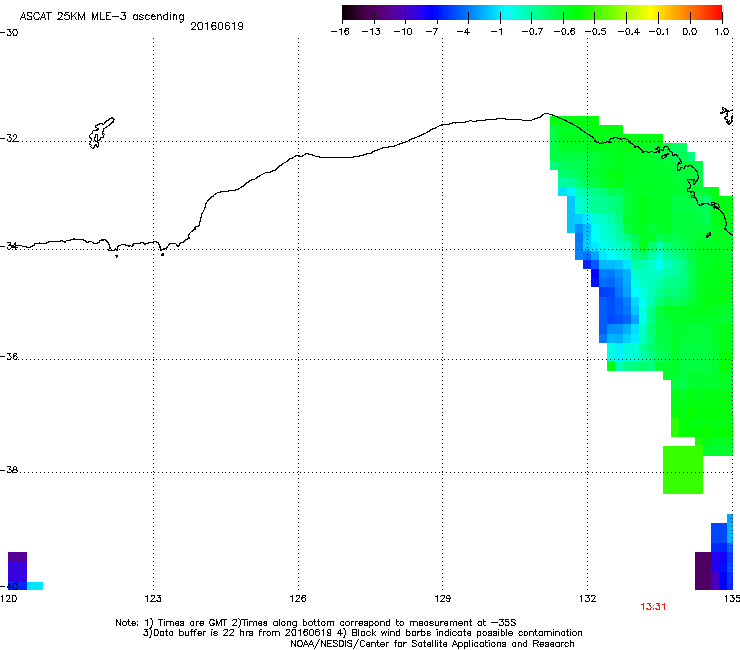Click the color bar label -0.6
The width and height of the screenshot is (740, 650).
[x=564, y=32]
